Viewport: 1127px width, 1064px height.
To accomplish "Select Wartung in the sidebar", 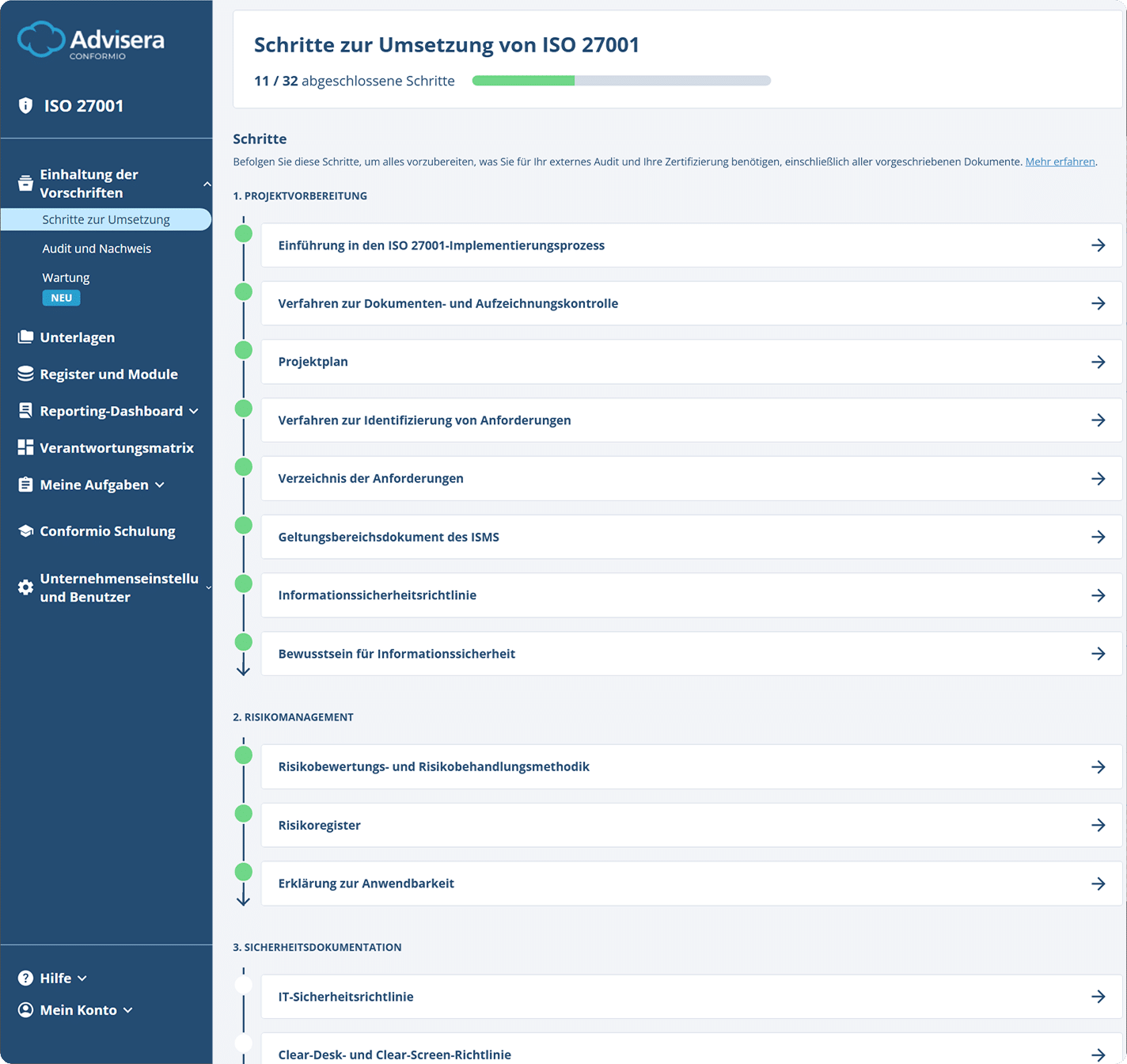I will 66,278.
